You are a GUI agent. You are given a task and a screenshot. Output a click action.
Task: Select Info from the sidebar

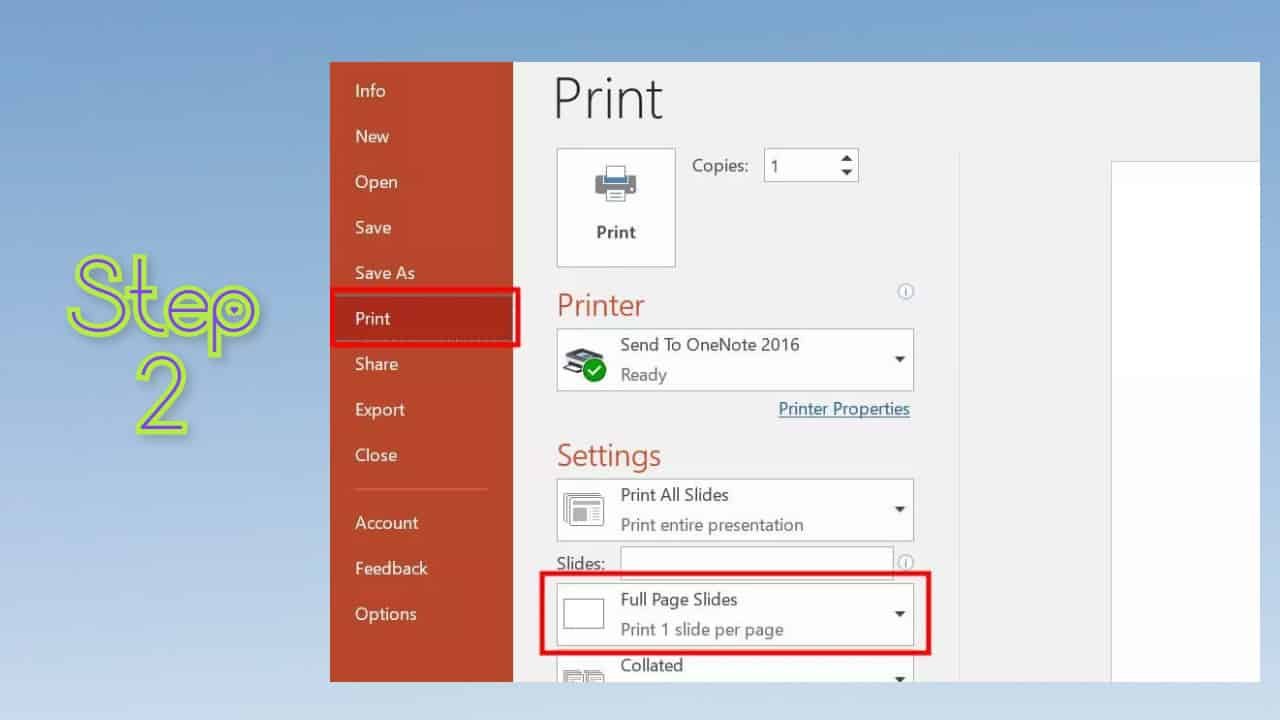pos(370,91)
